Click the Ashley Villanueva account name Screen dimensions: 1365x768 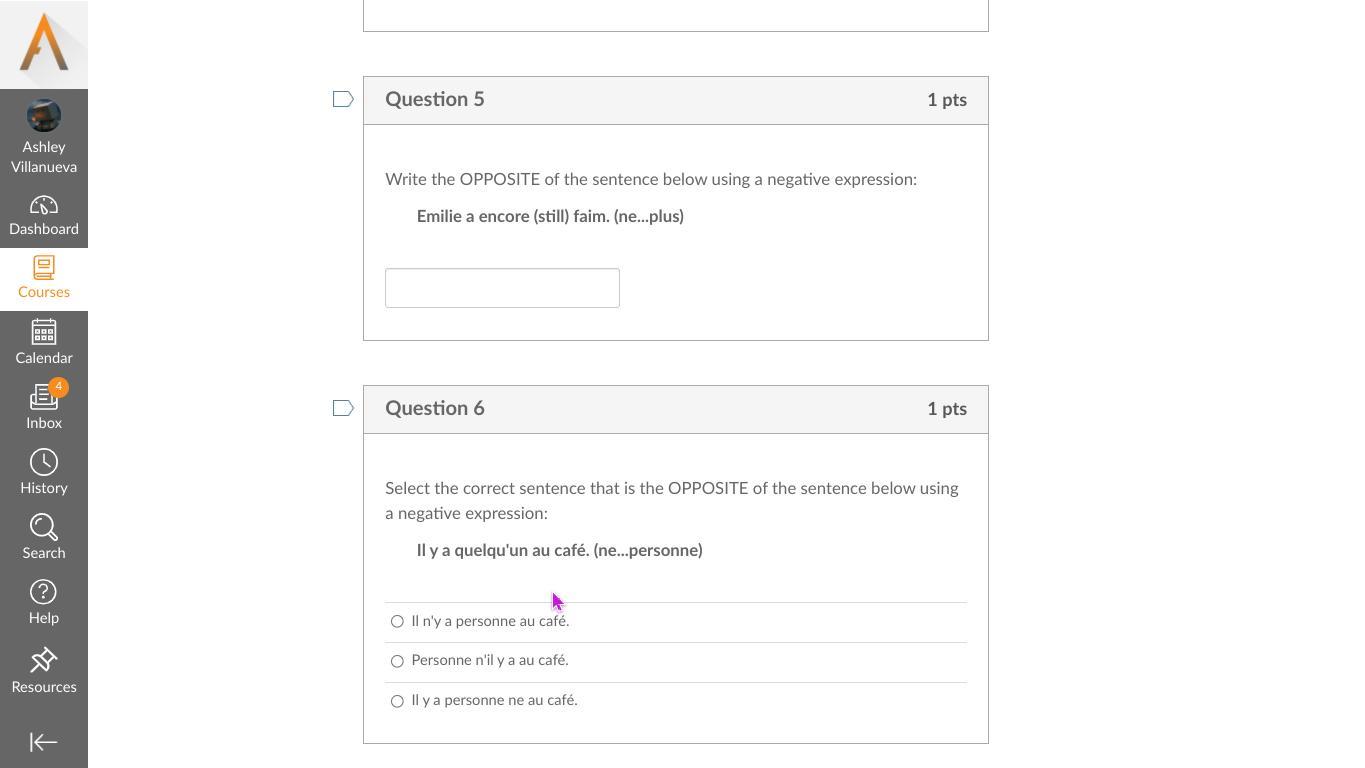44,157
